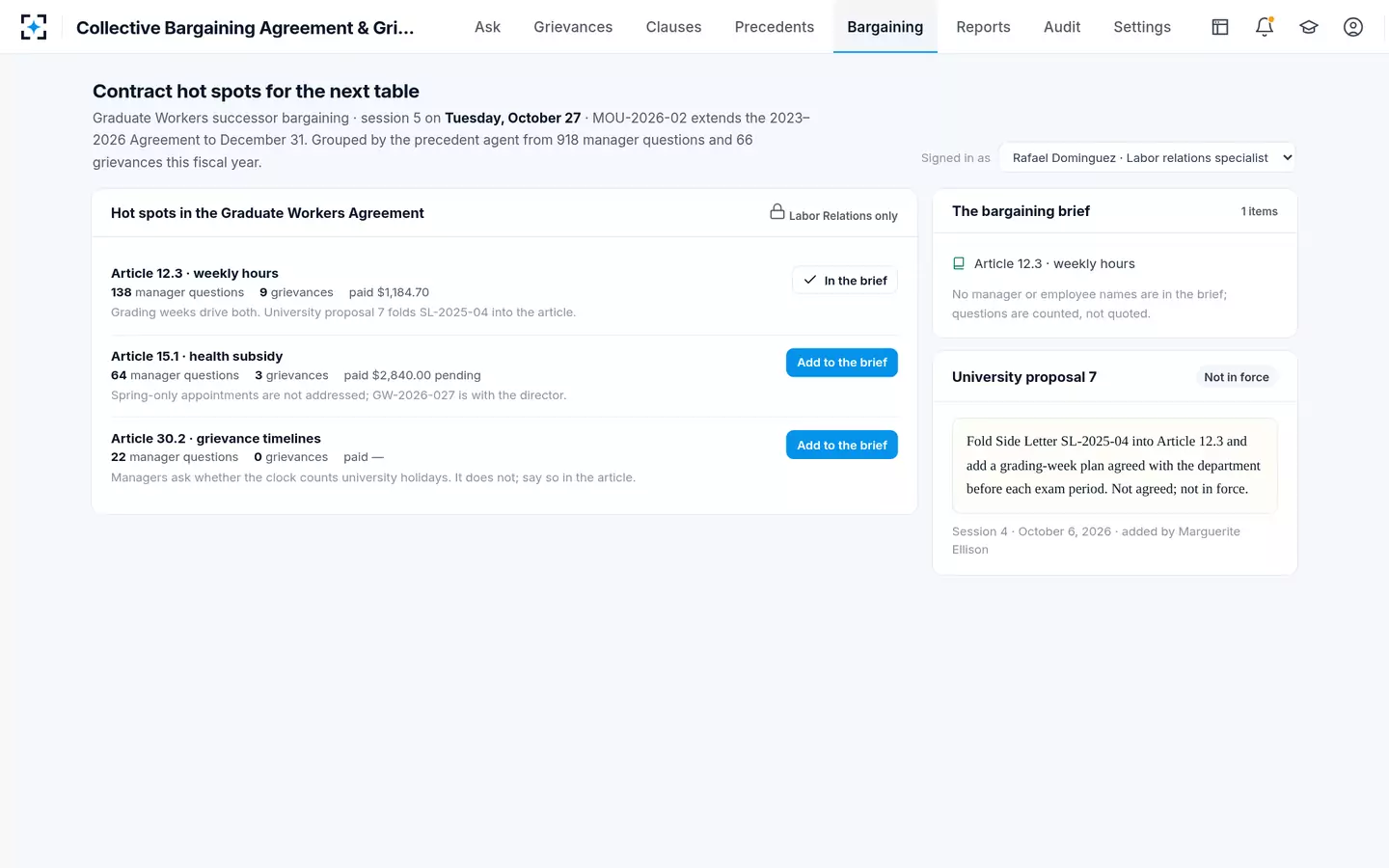
Task: Click 'The bargaining brief' heading
Action: click(x=1021, y=211)
